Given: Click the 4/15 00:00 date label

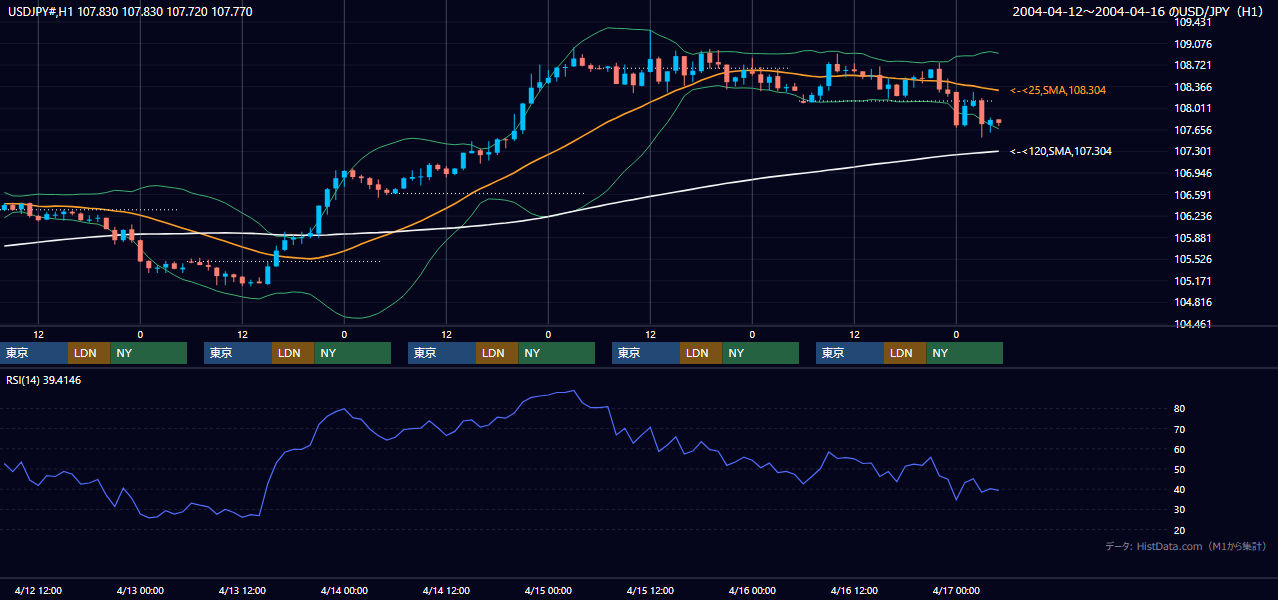Looking at the screenshot, I should tap(548, 590).
